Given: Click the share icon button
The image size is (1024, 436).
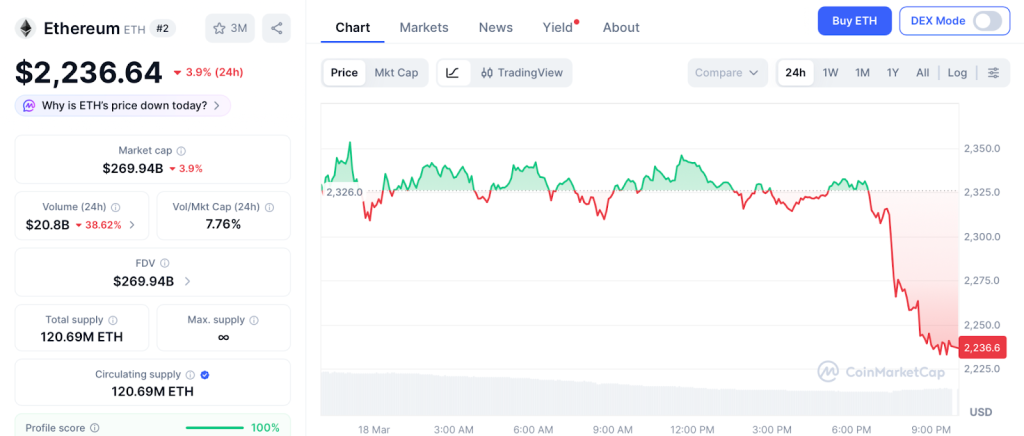Looking at the screenshot, I should point(276,28).
